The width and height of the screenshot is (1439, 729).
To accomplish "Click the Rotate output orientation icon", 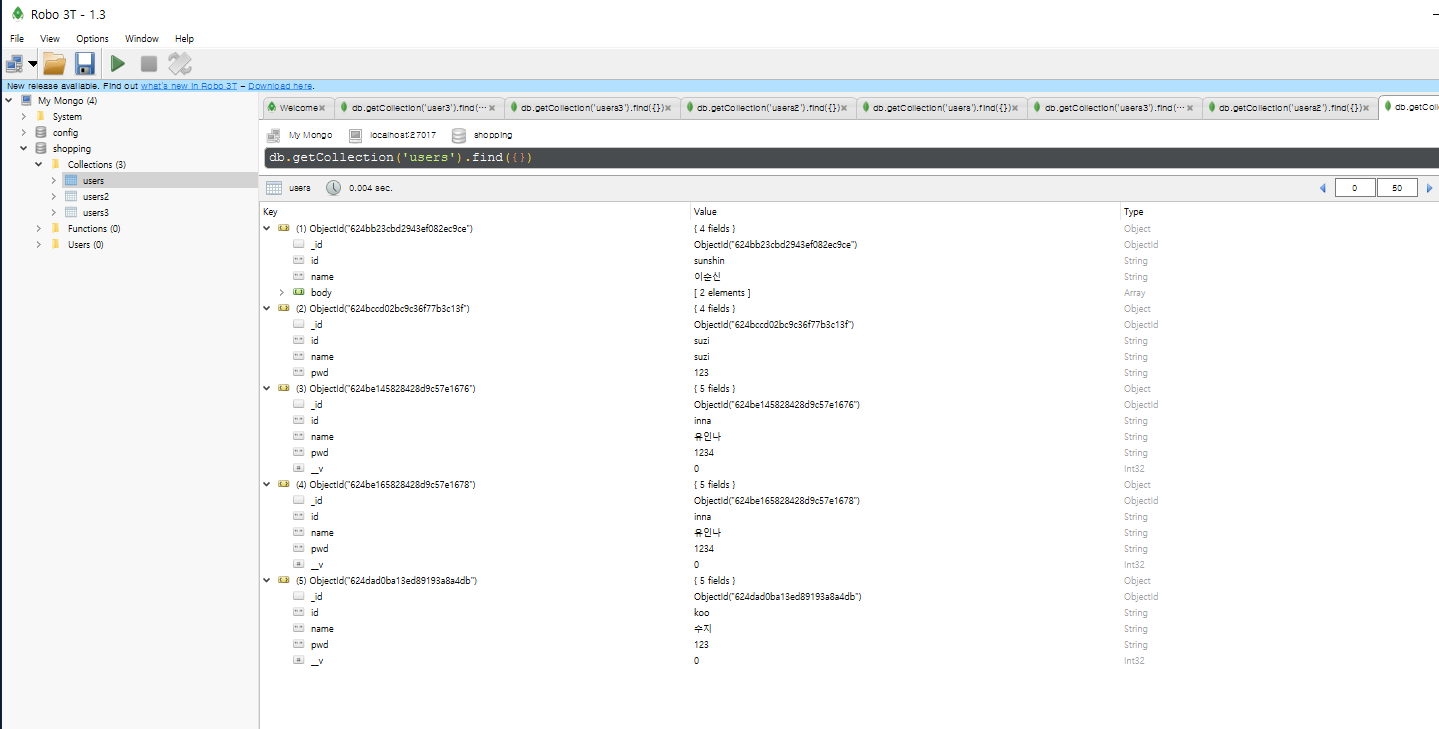I will point(180,64).
